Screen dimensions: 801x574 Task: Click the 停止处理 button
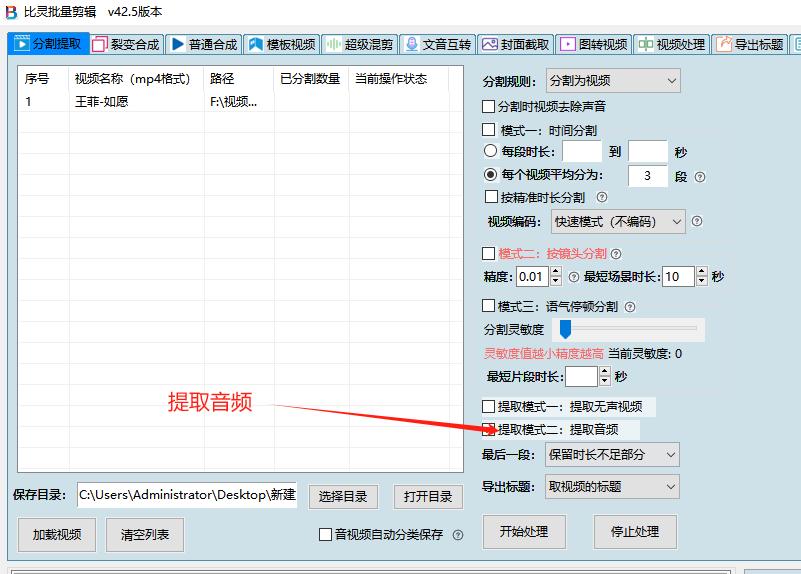click(635, 532)
